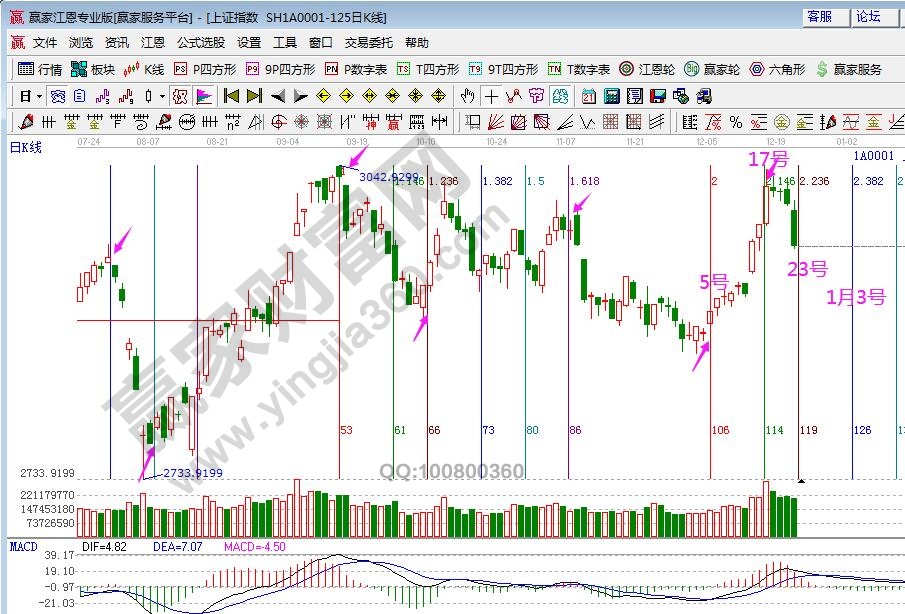Viewport: 905px width, 614px height.
Task: Open the 交易委托 menu
Action: (369, 43)
